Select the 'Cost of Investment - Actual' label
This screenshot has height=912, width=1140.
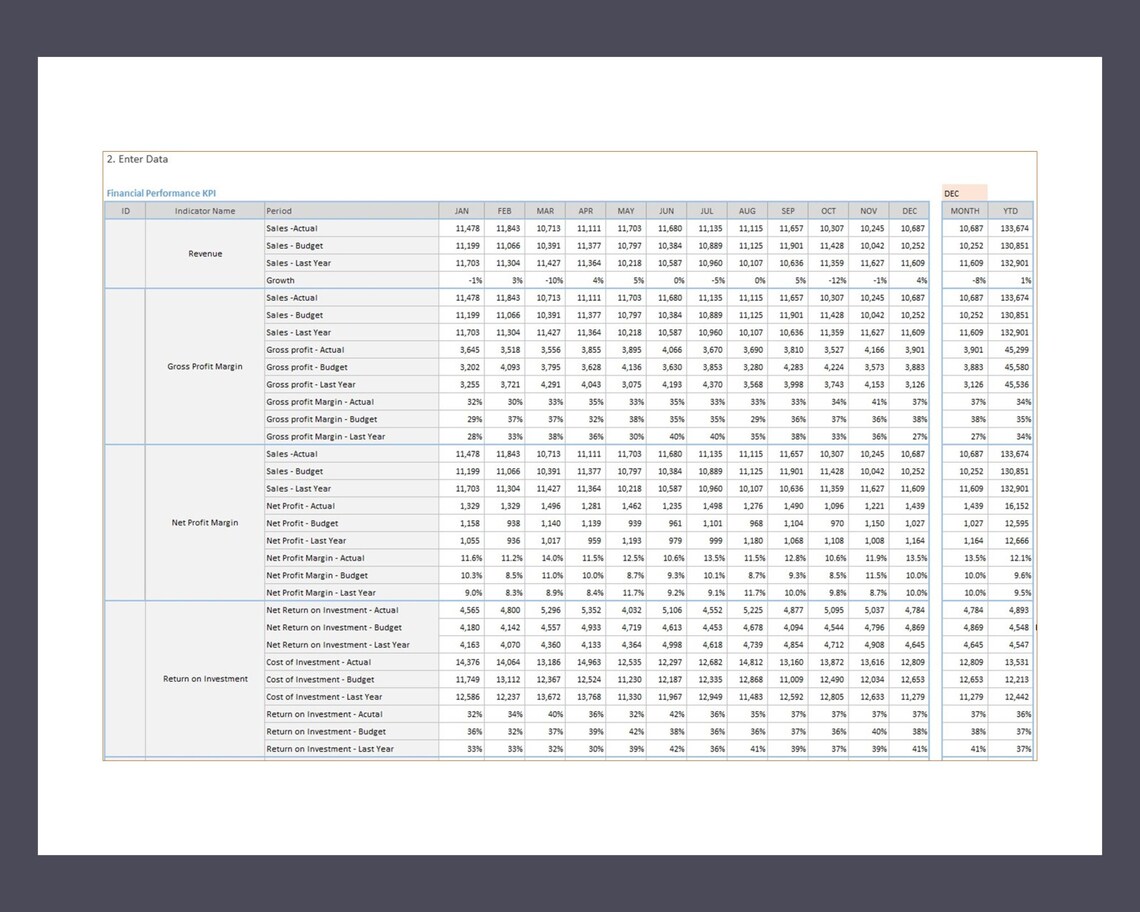pos(320,662)
